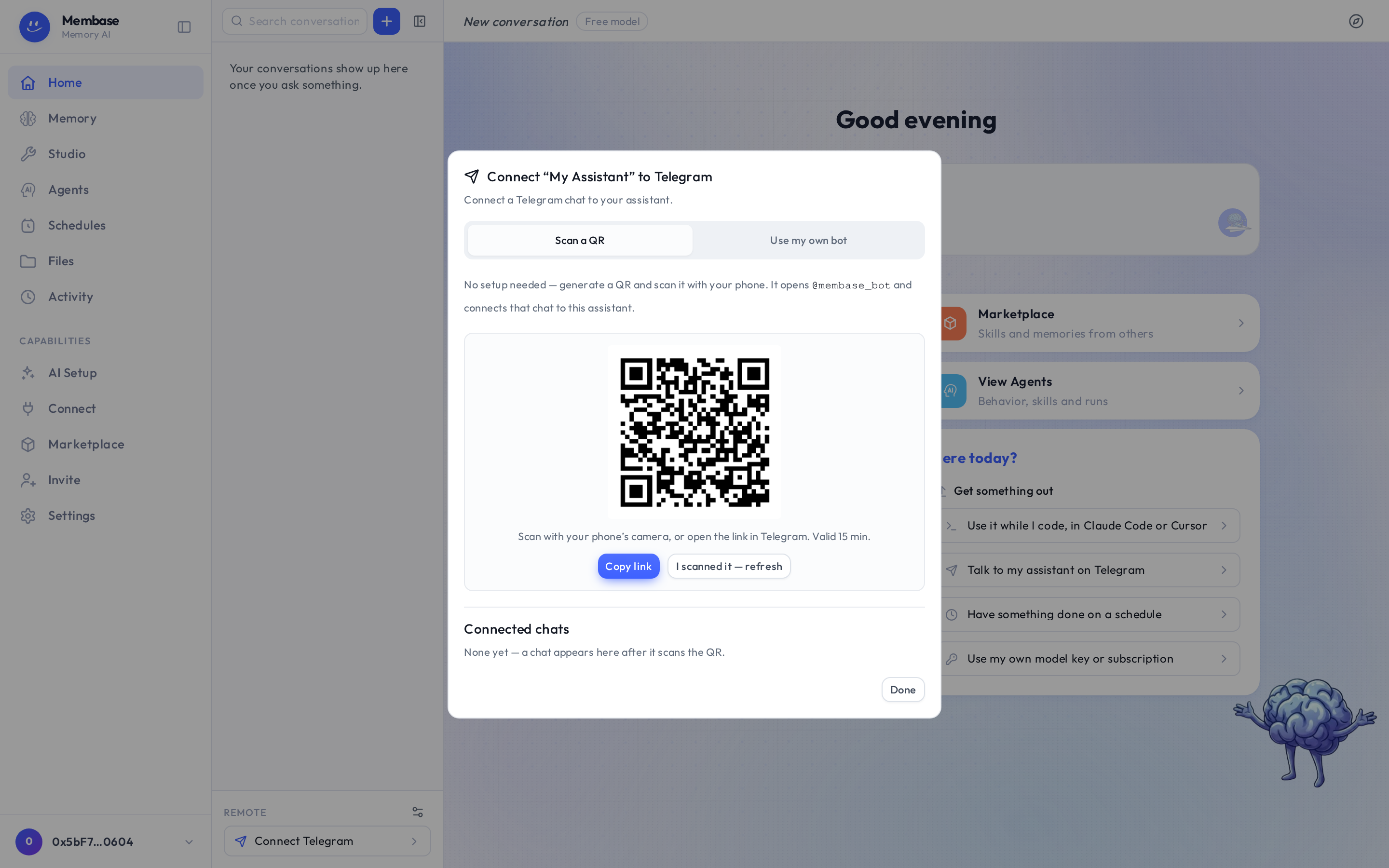The width and height of the screenshot is (1389, 868).
Task: Click the Marketplace cube icon in sidebar
Action: 28,444
